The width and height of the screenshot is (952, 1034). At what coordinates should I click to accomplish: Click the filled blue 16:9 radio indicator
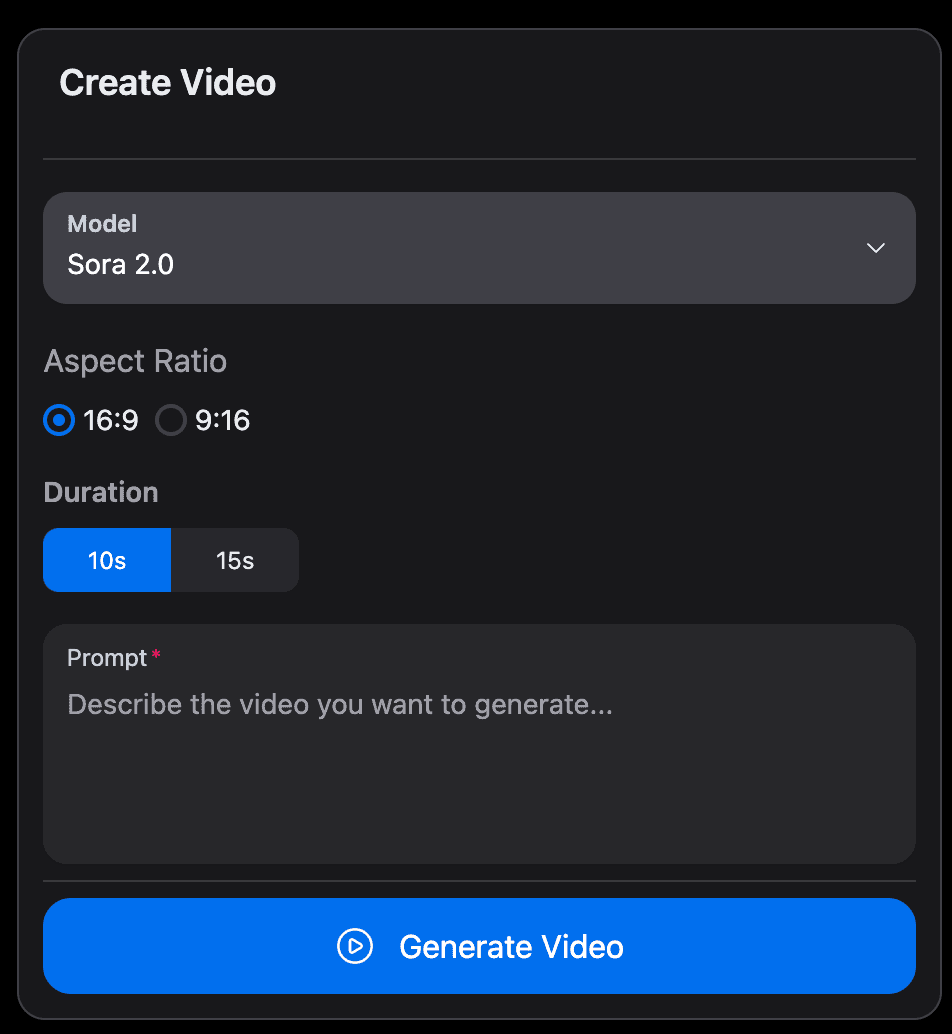point(59,420)
